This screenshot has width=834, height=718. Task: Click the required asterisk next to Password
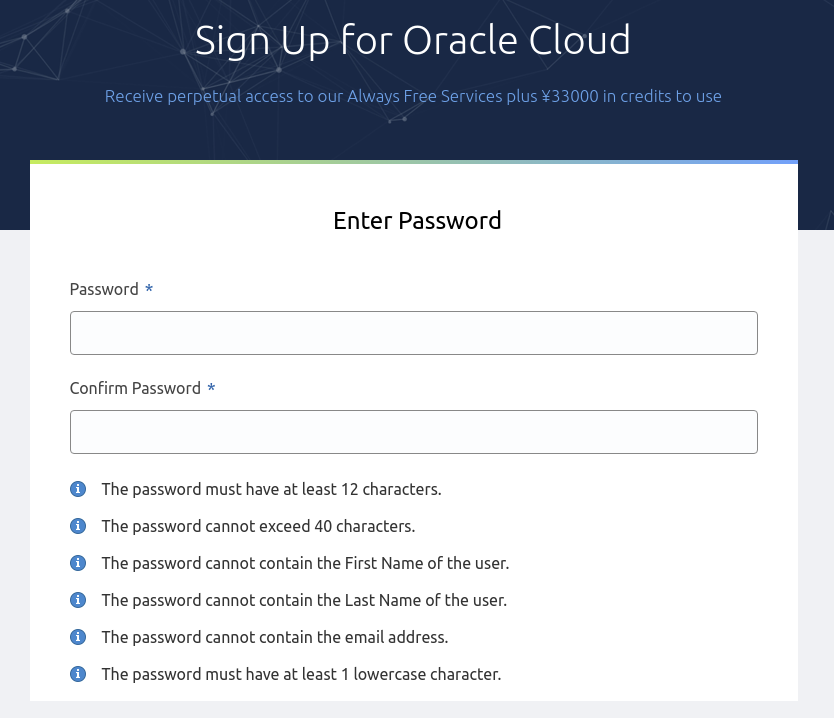[148, 290]
